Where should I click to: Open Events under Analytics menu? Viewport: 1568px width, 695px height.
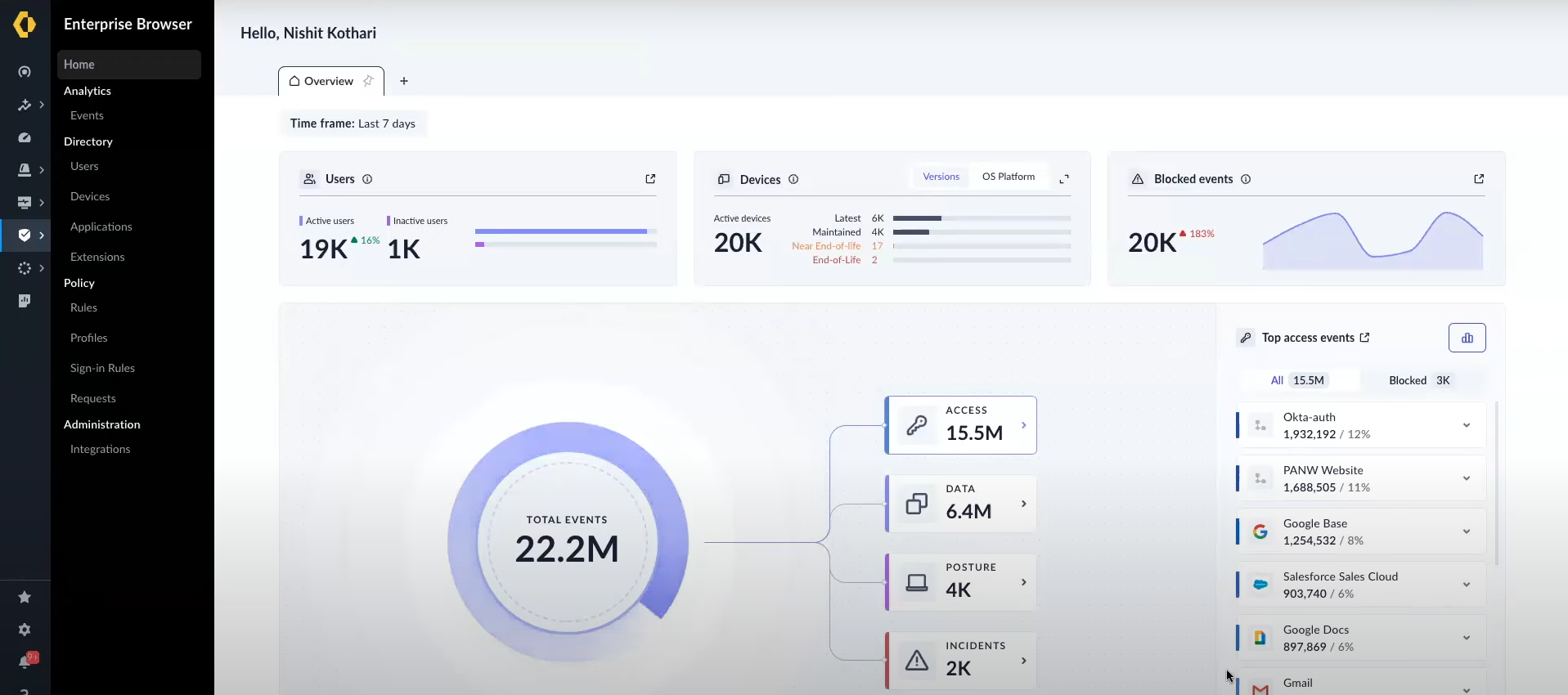[87, 115]
